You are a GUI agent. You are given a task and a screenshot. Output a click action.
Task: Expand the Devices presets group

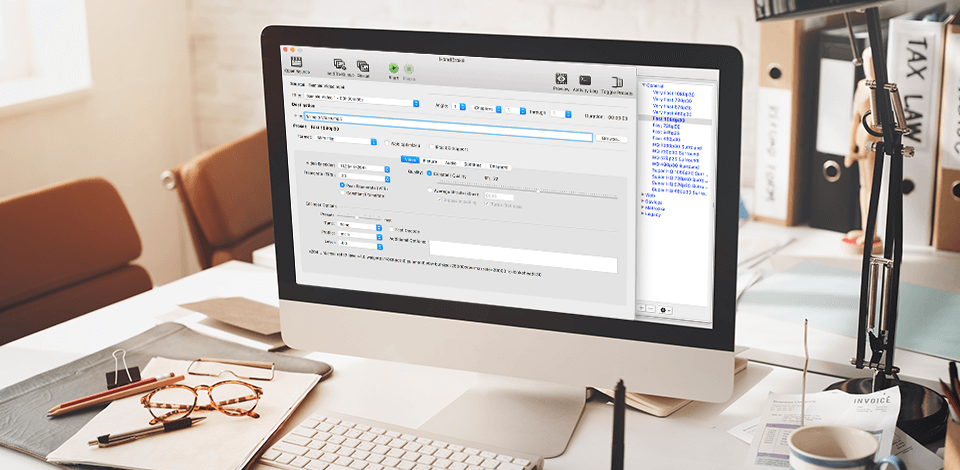click(643, 201)
